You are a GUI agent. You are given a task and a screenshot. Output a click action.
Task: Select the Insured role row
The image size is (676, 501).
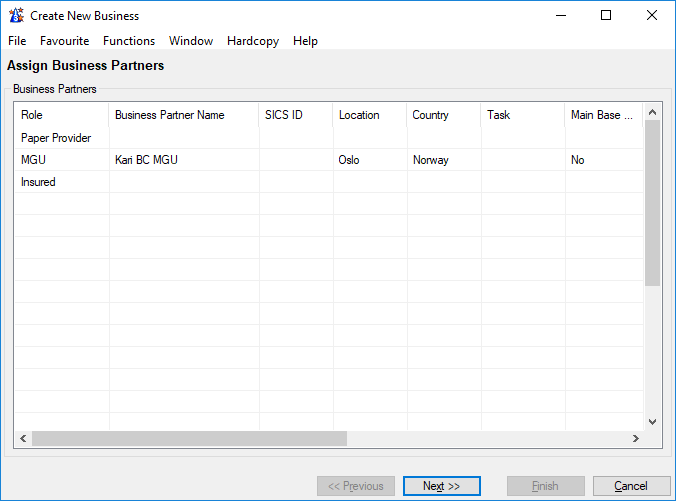tap(38, 182)
